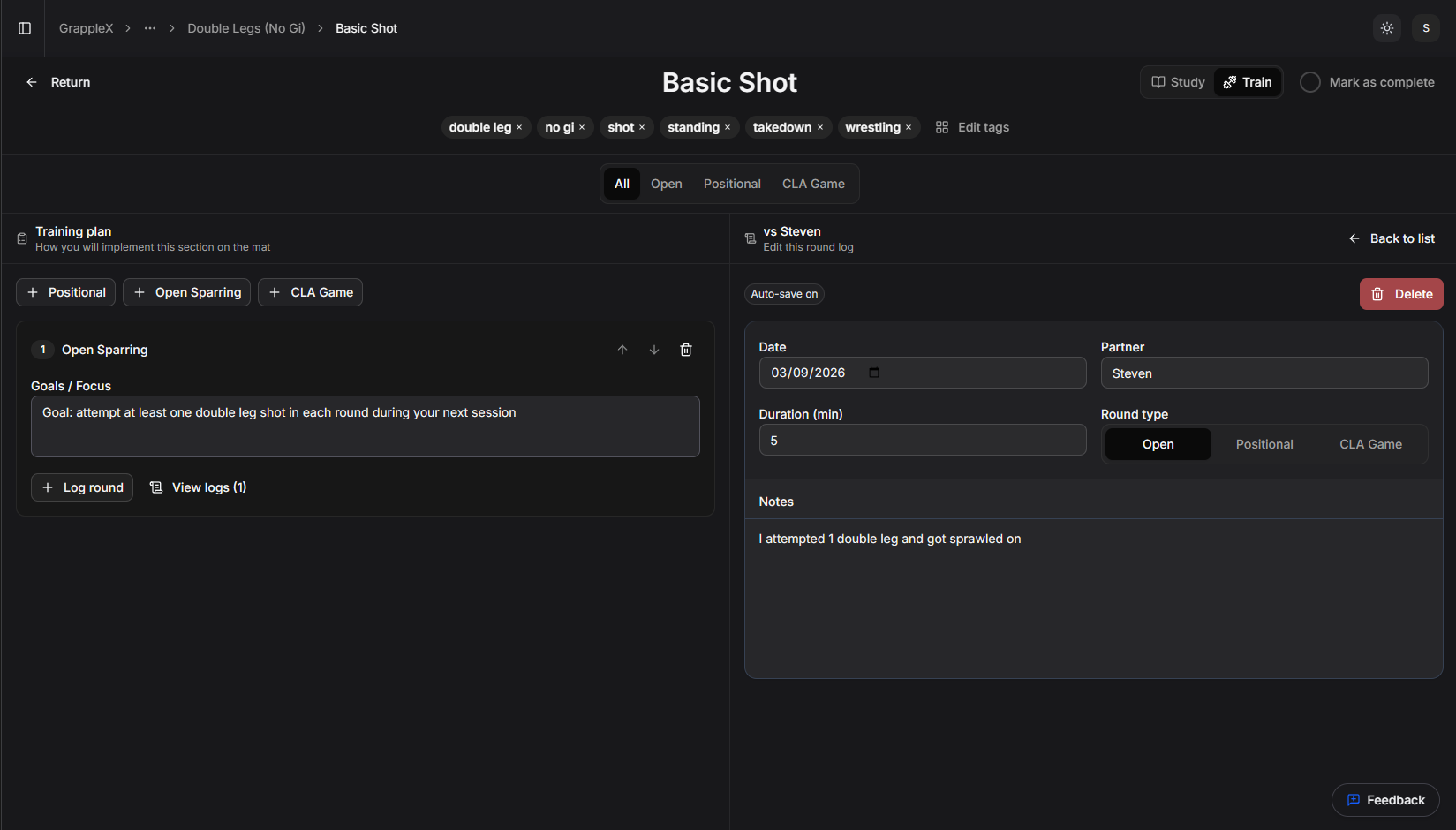Open the S user avatar menu
Image resolution: width=1456 pixels, height=830 pixels.
click(1426, 28)
